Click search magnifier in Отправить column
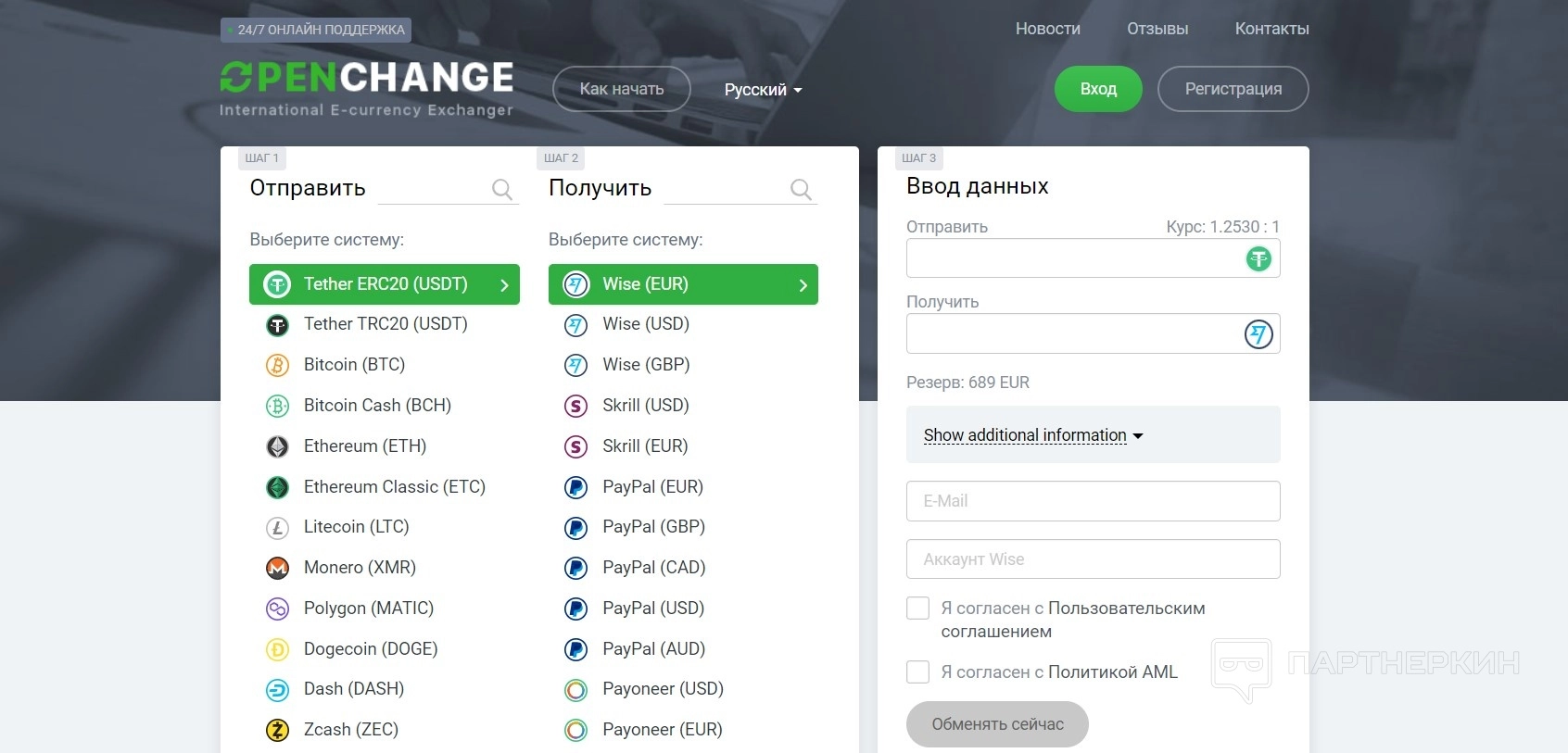The image size is (1568, 753). 502,190
